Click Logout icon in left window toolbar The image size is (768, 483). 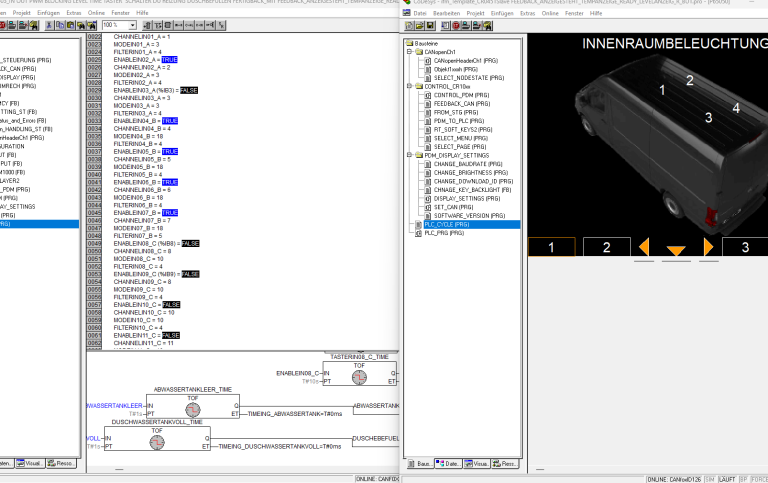(x=23, y=25)
